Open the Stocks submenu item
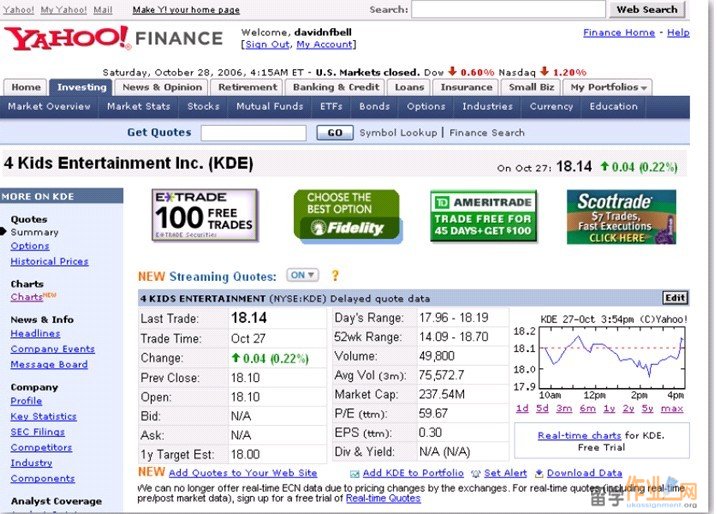 [203, 107]
